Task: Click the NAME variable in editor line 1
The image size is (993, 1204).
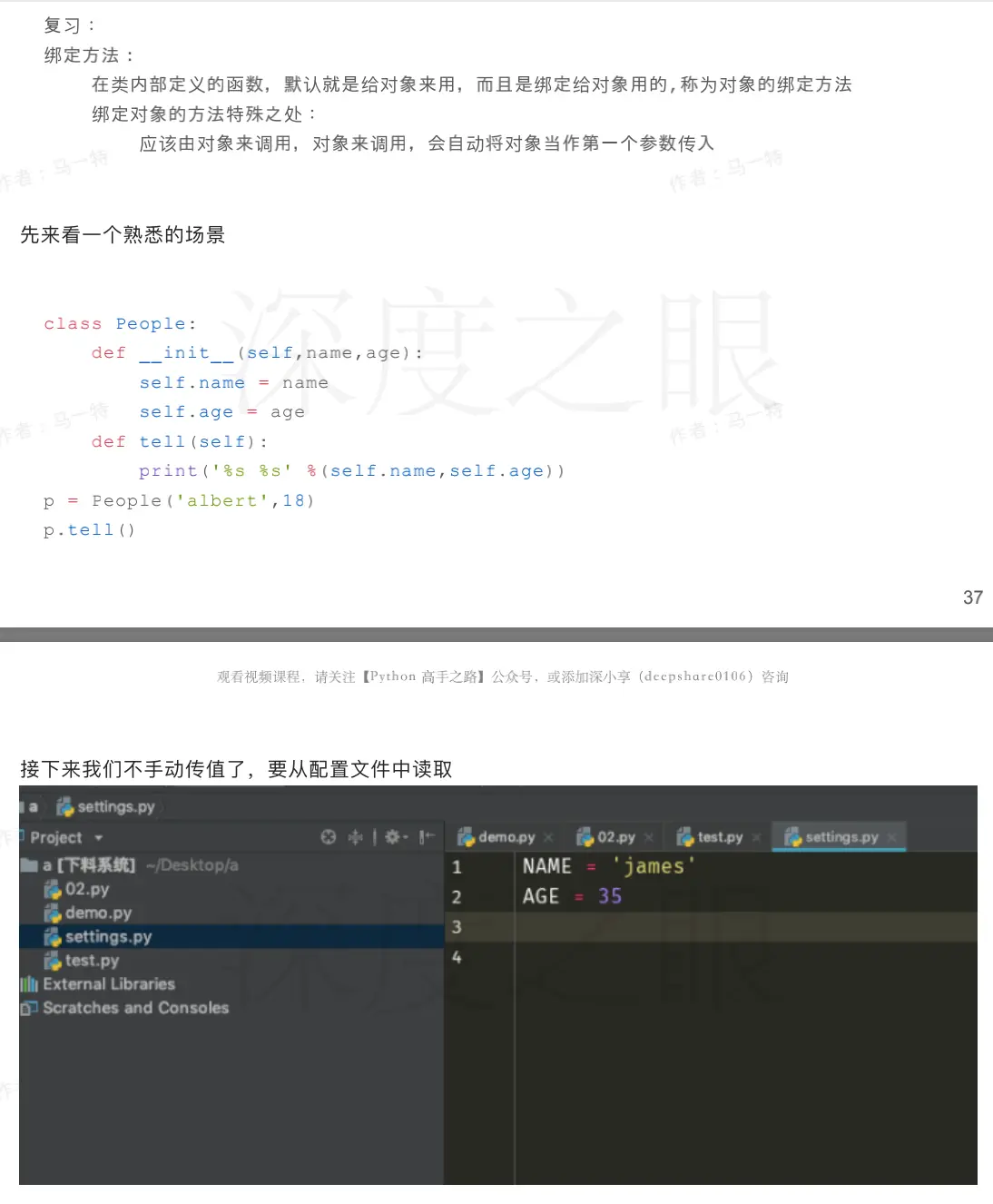Action: click(546, 866)
